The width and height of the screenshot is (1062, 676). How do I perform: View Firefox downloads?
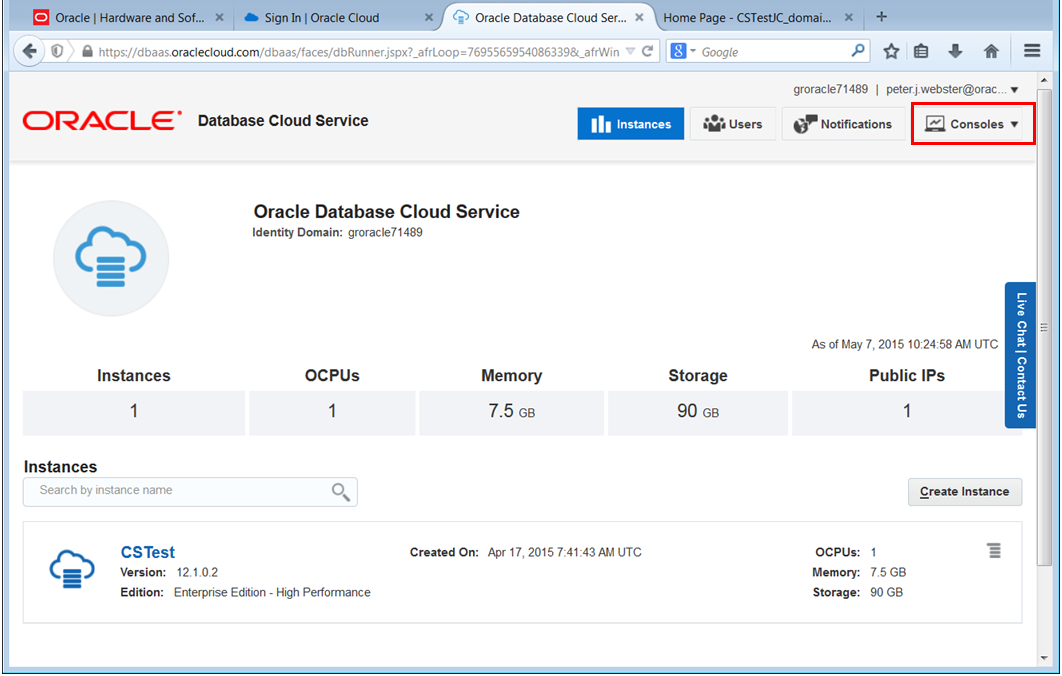pyautogui.click(x=955, y=50)
